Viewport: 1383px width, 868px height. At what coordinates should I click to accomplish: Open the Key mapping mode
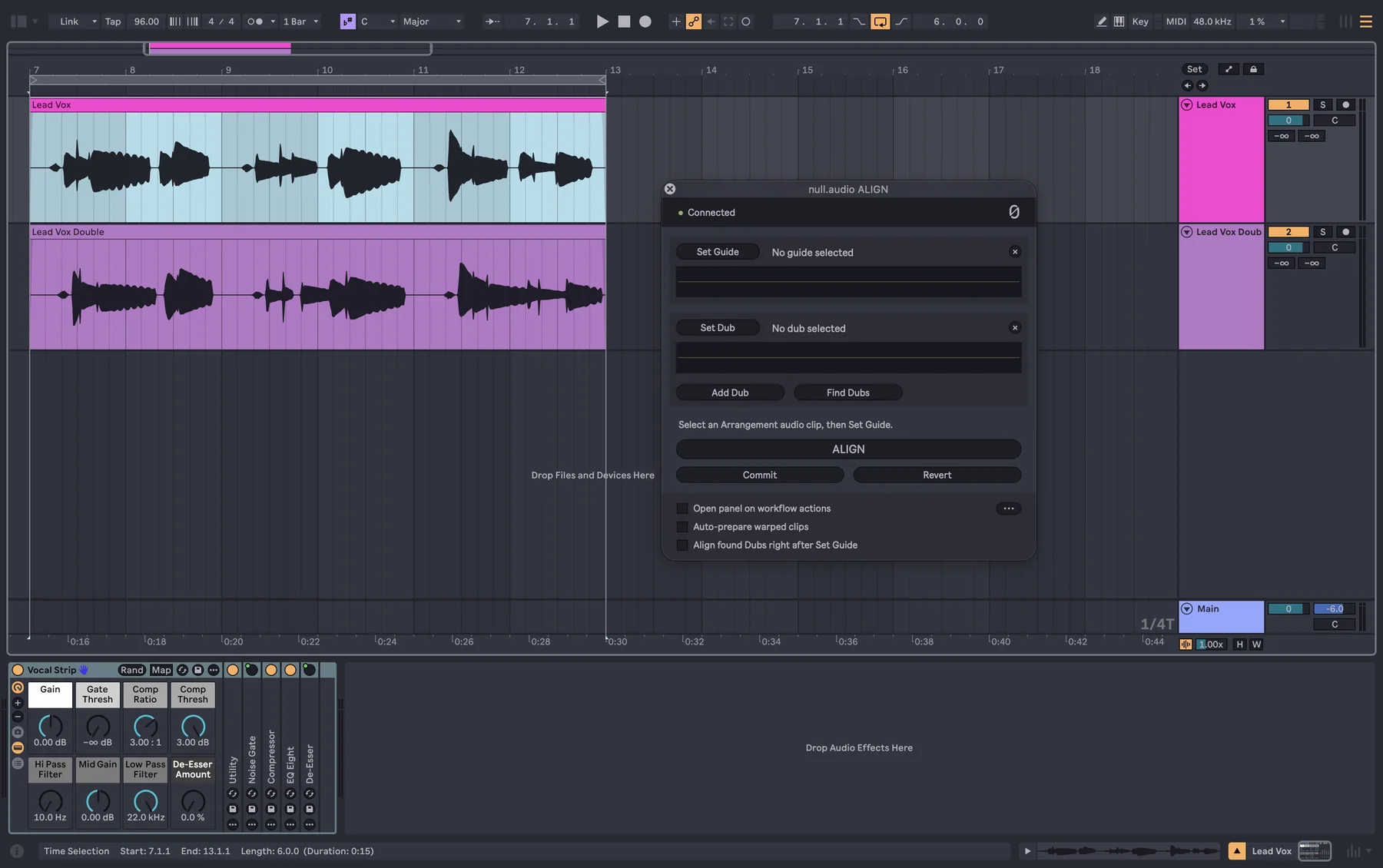pyautogui.click(x=1140, y=22)
